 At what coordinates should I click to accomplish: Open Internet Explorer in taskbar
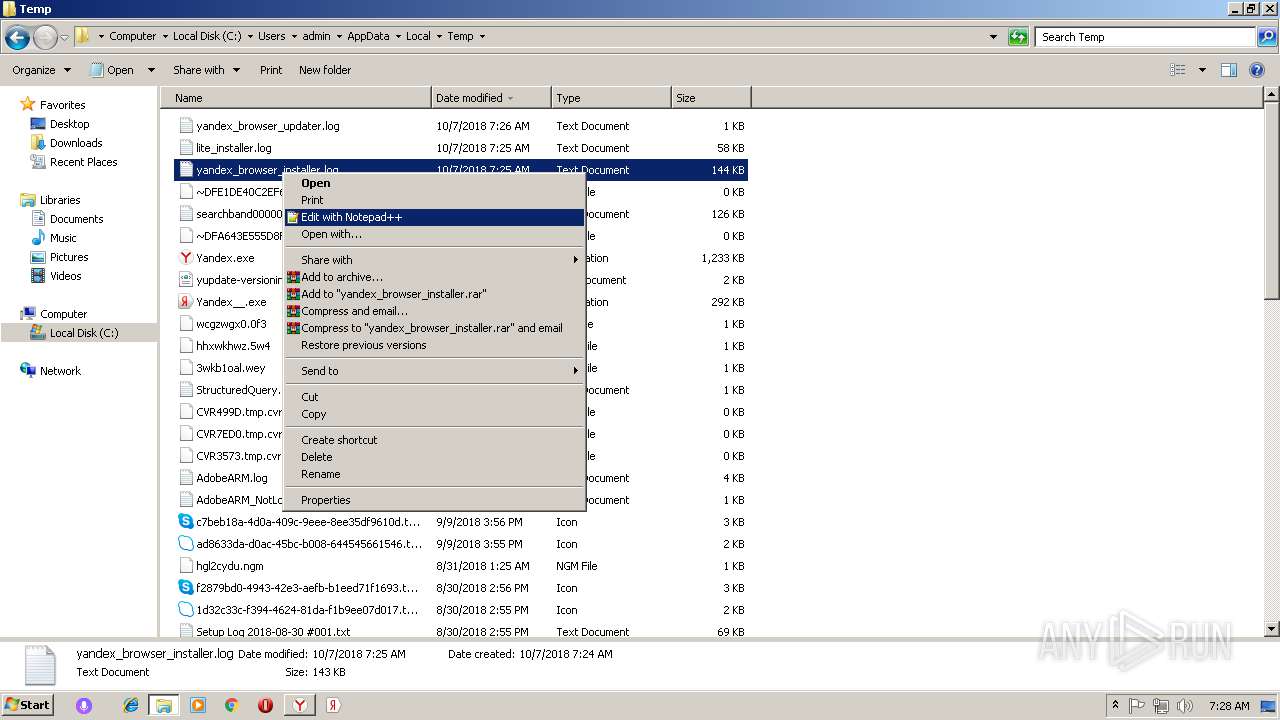pos(130,705)
